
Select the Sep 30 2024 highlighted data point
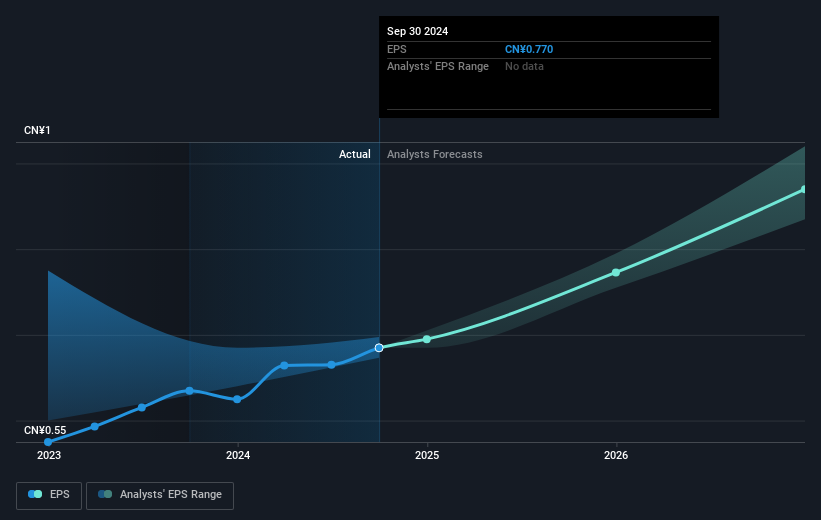(x=379, y=348)
